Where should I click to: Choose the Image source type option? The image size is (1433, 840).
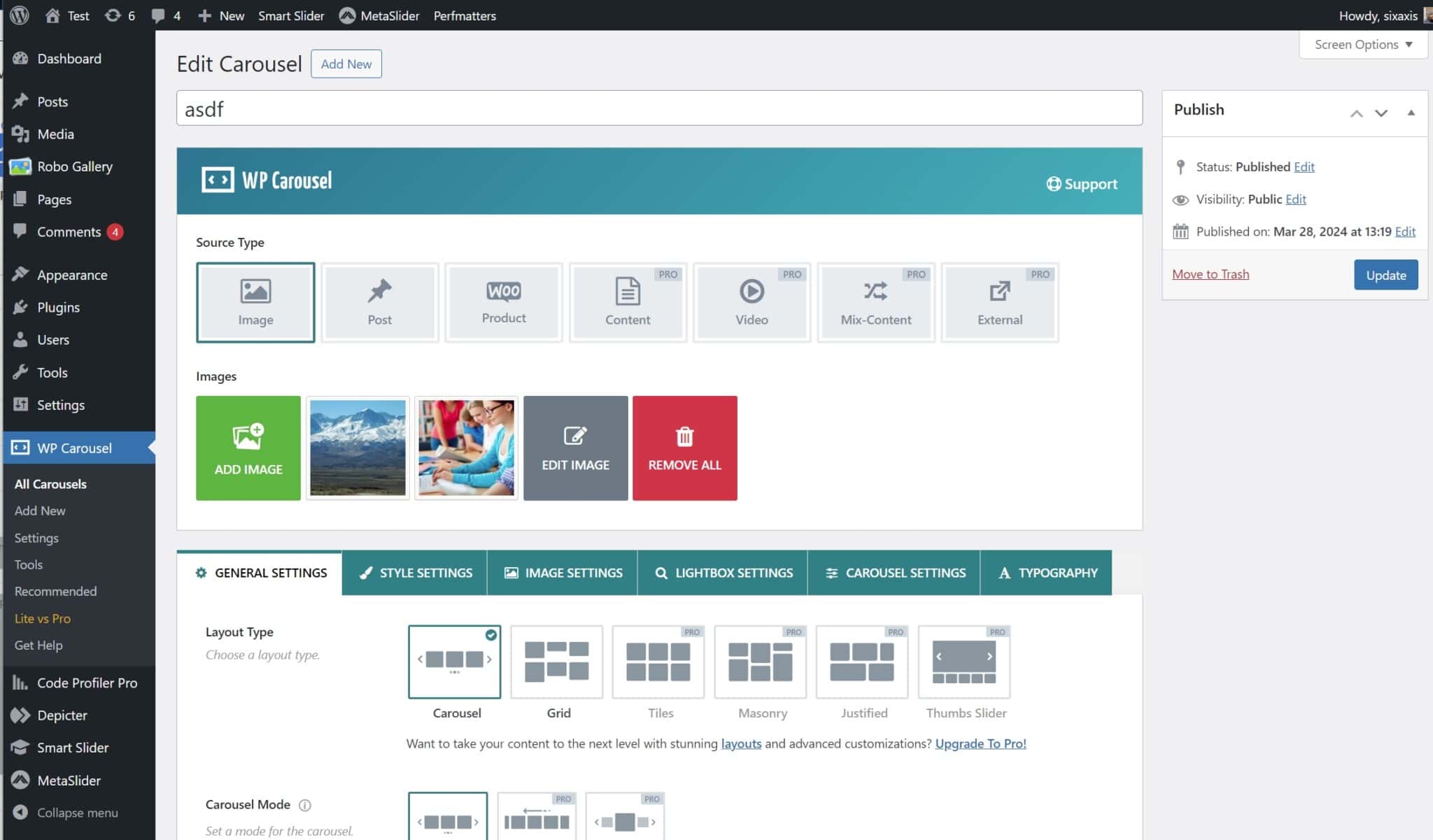(x=255, y=302)
